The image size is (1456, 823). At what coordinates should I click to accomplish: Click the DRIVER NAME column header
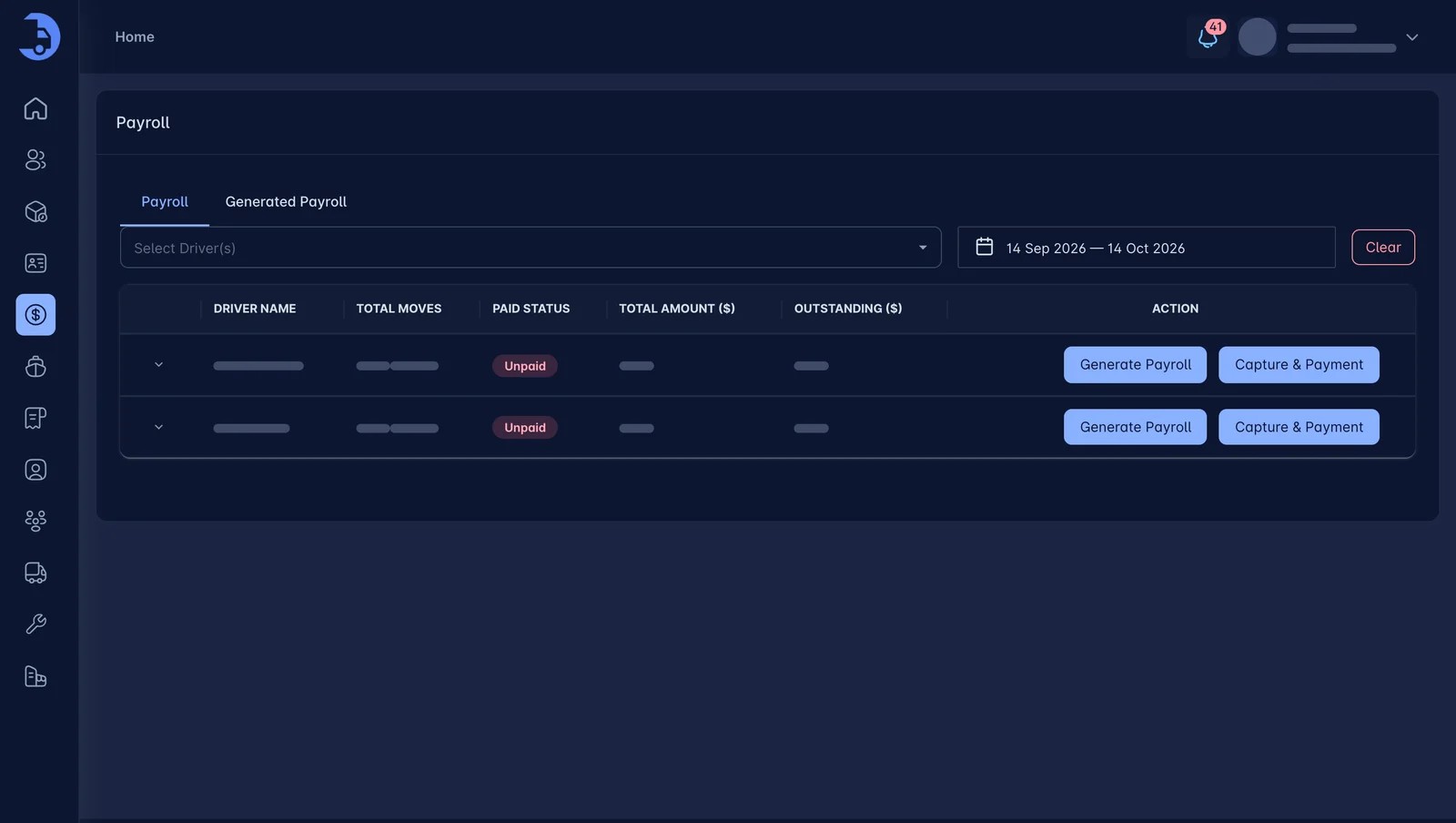click(255, 309)
